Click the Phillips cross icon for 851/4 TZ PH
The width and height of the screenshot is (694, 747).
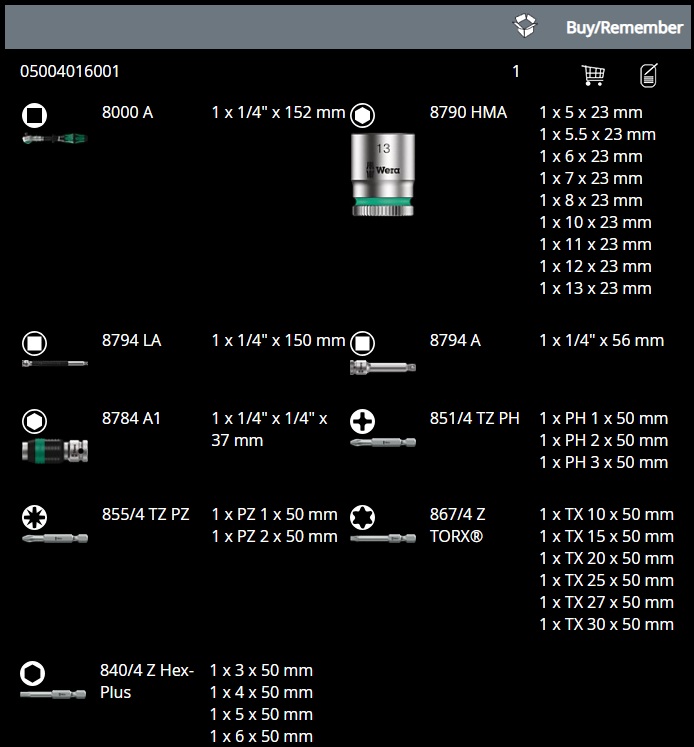(x=362, y=420)
